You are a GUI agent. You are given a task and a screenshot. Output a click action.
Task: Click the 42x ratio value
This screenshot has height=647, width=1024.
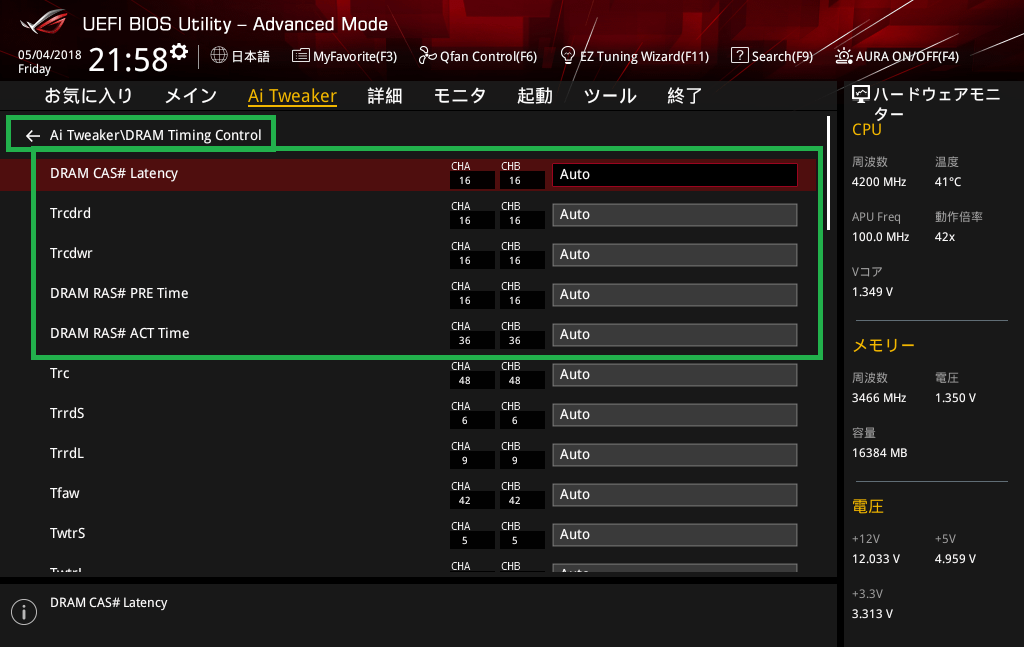[945, 237]
